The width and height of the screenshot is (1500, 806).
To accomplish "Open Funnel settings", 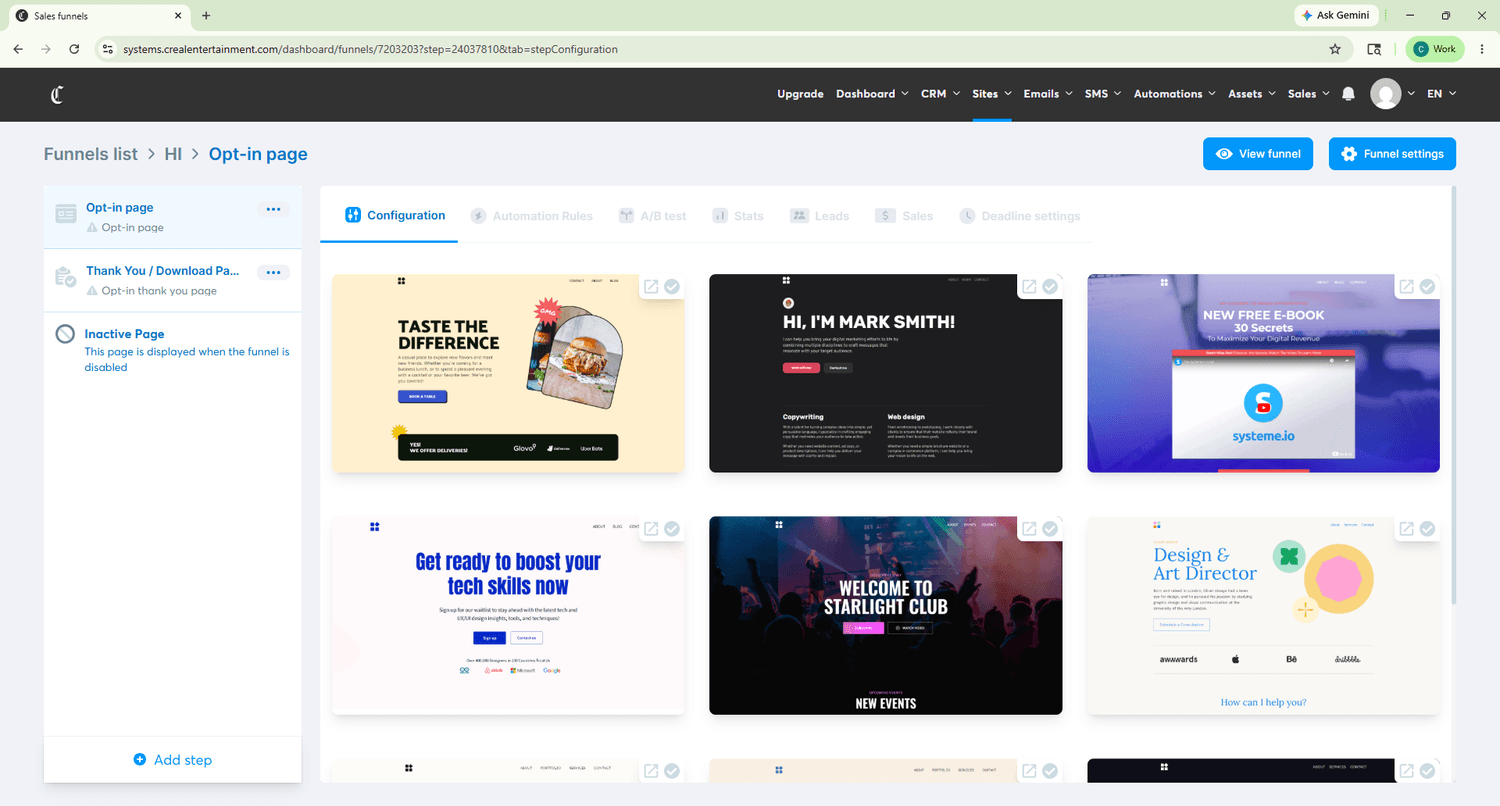I will point(1393,154).
